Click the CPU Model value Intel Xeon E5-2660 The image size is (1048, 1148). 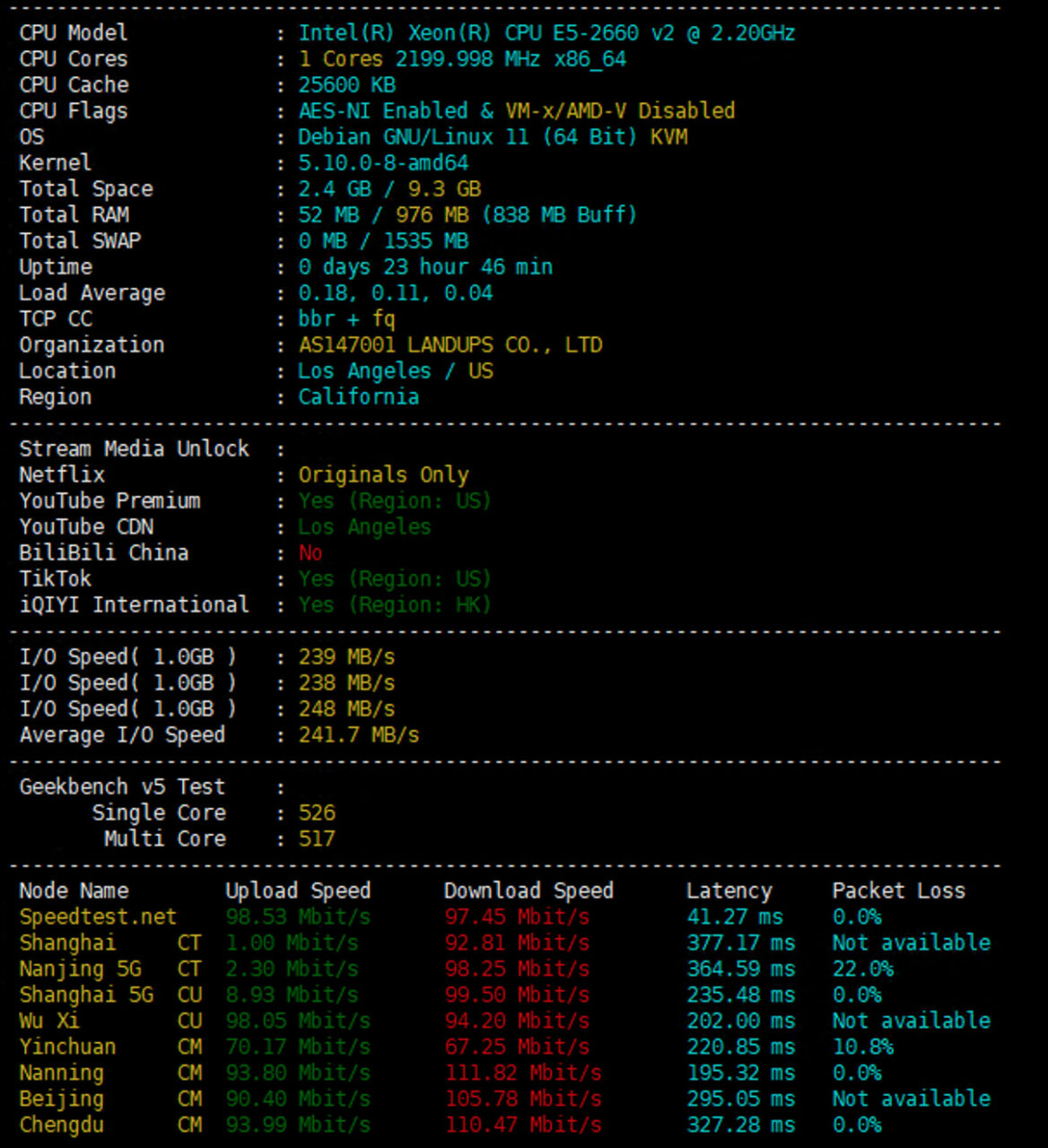(546, 33)
